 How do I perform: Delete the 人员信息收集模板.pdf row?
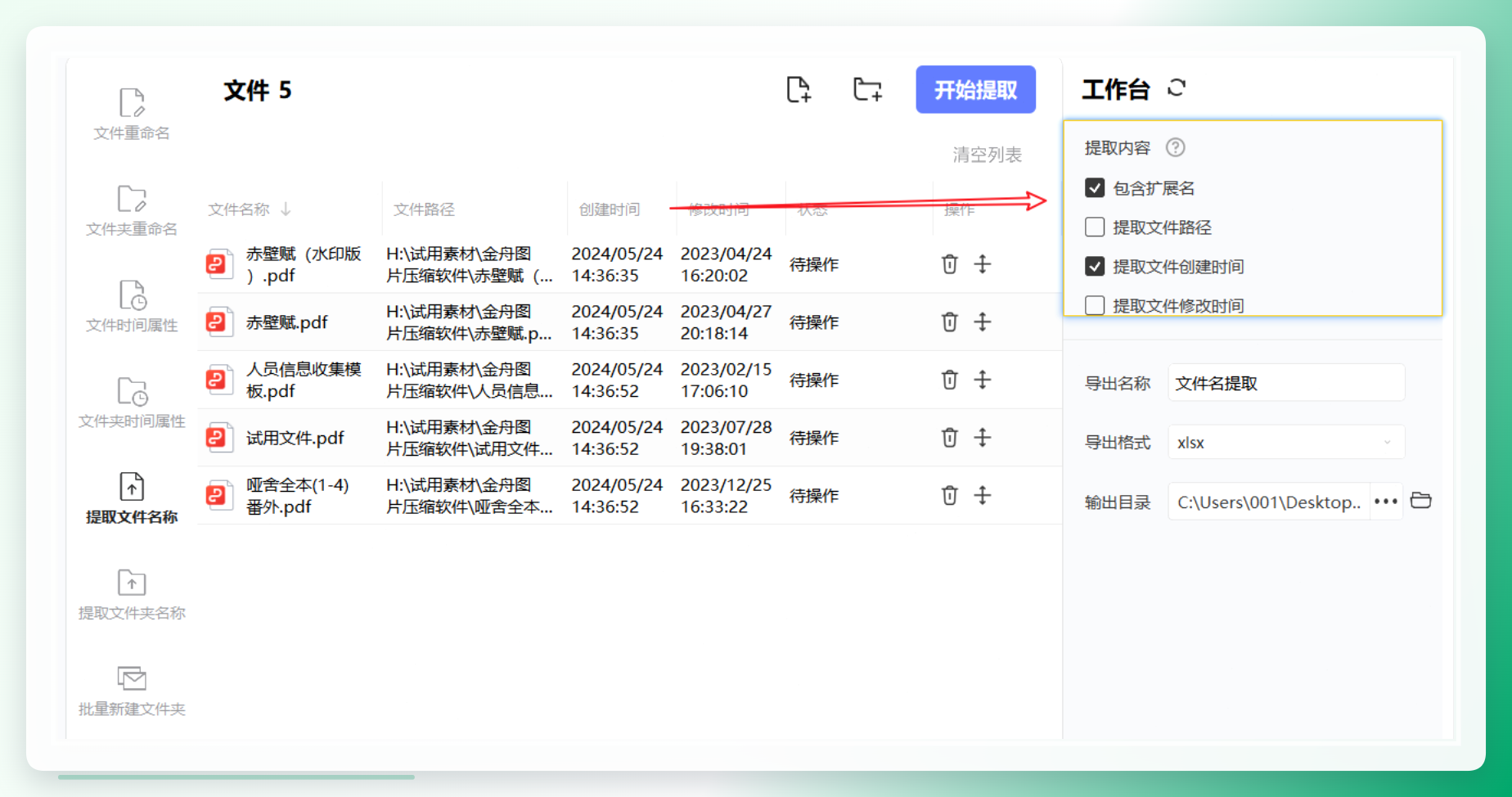coord(949,380)
